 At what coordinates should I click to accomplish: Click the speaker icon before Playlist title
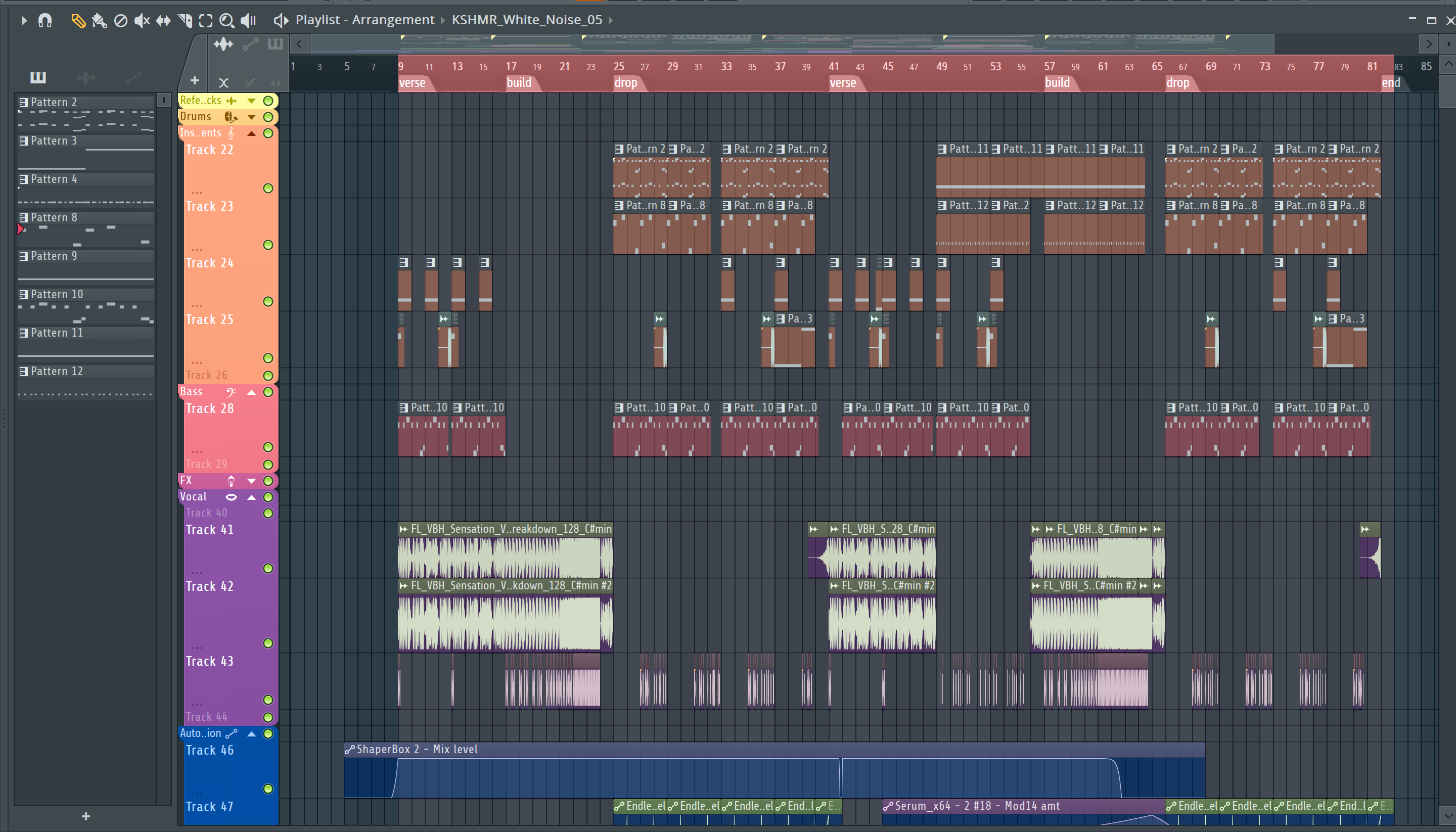pyautogui.click(x=281, y=21)
